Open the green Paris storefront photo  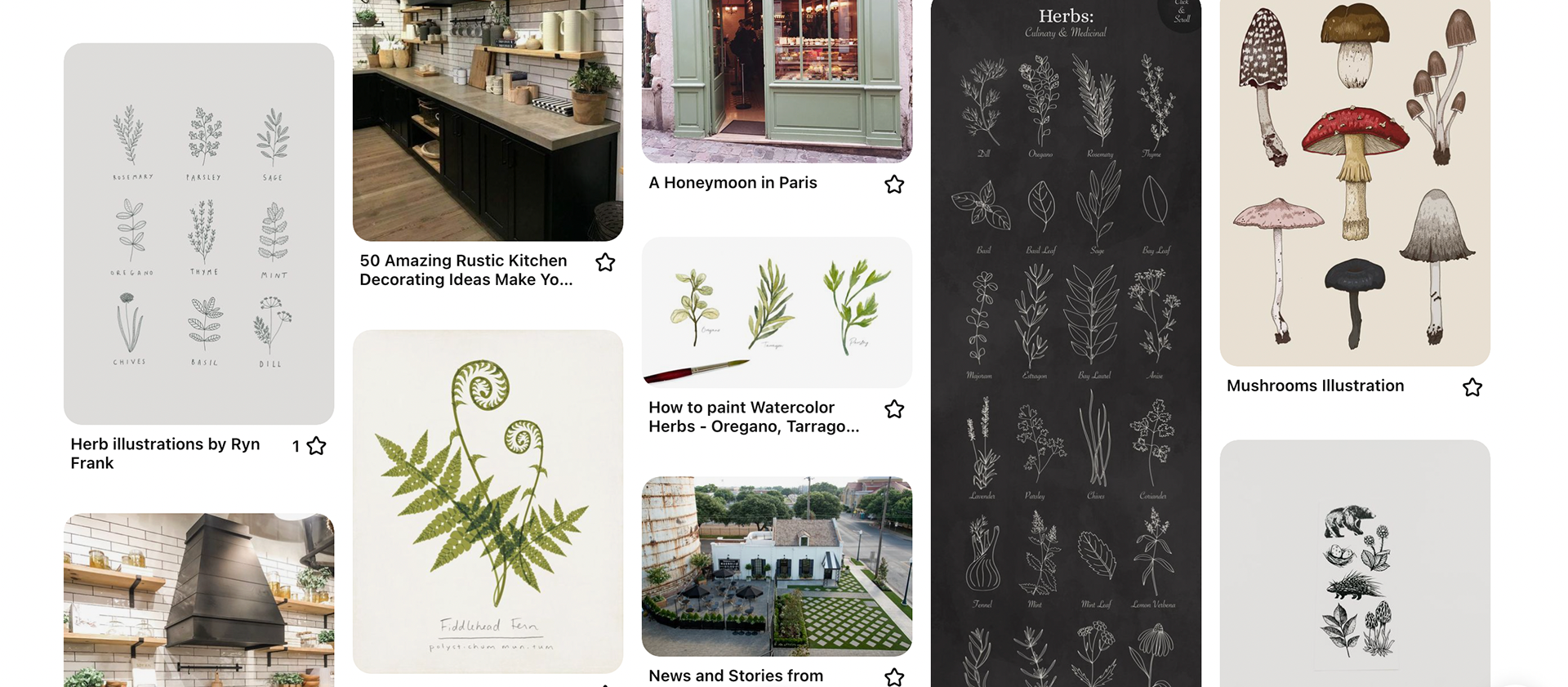[x=777, y=81]
